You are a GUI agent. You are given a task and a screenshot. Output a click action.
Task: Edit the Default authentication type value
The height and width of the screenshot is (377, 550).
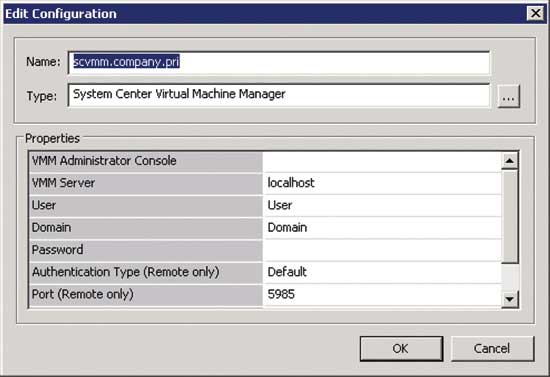(x=382, y=272)
